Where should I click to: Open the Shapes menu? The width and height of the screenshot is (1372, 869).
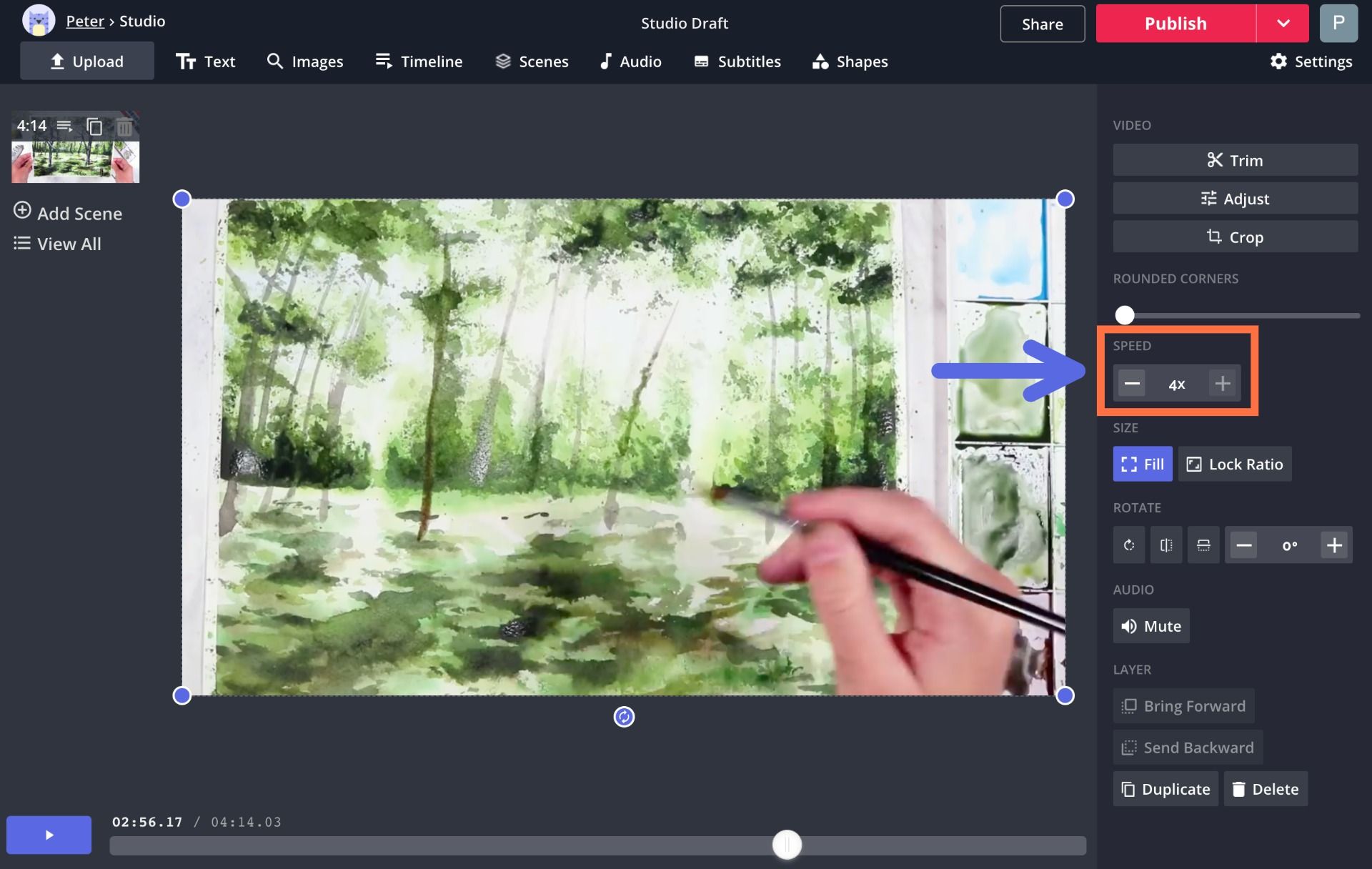tap(850, 61)
